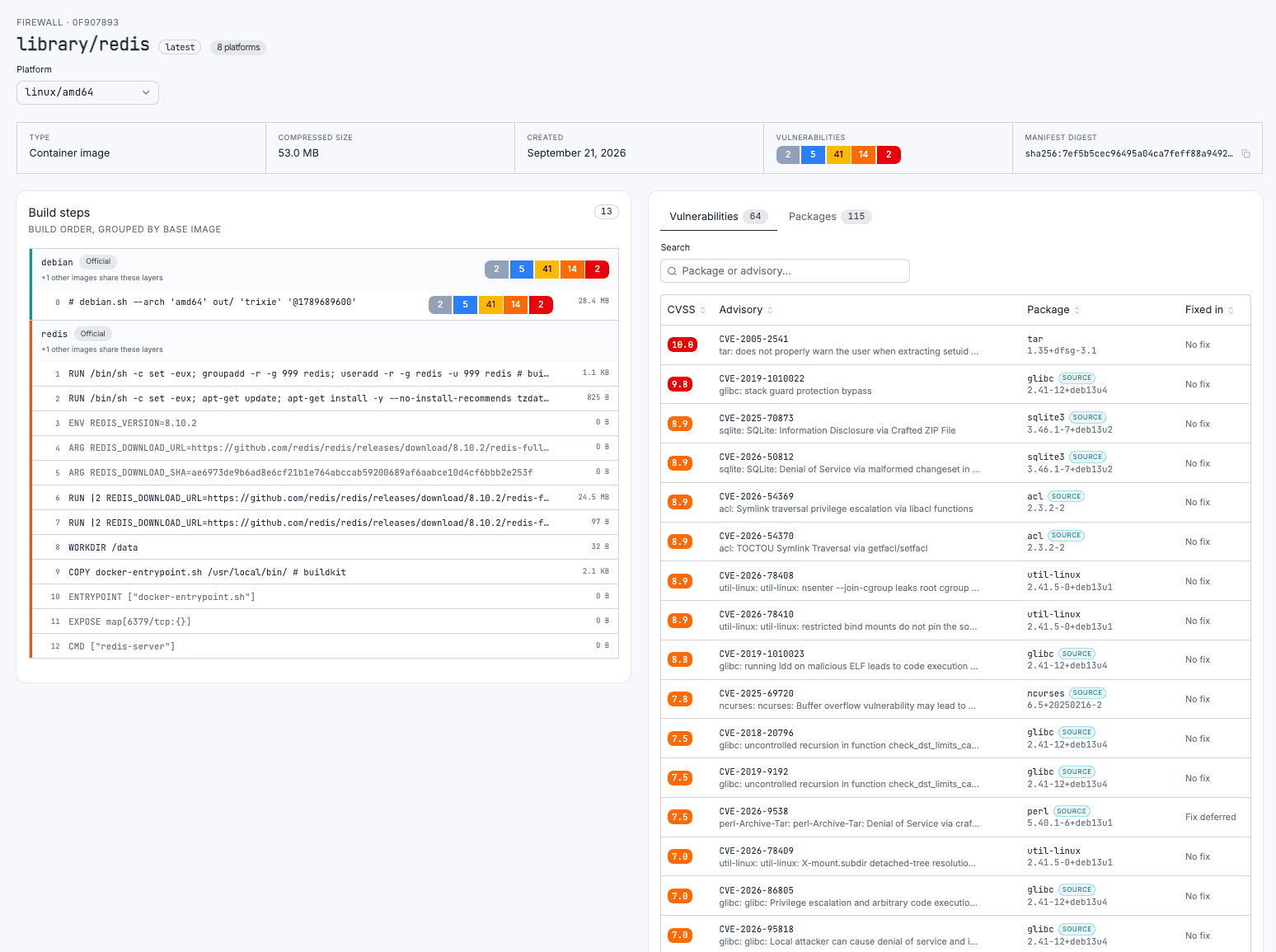This screenshot has height=952, width=1276.
Task: Open advisory CVE-2019-9192
Action: coord(753,771)
